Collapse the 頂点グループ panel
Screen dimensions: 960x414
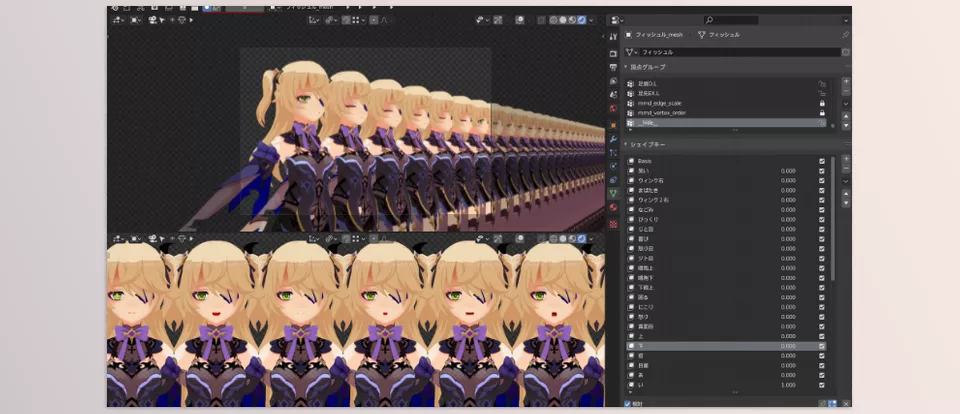[x=626, y=67]
